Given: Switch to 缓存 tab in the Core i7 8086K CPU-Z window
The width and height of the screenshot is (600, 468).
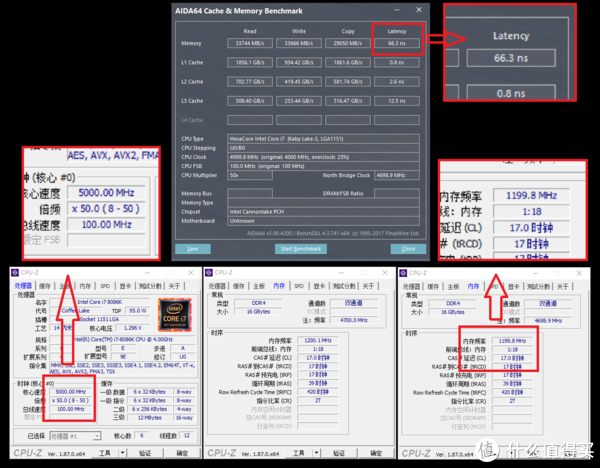Looking at the screenshot, I should click(45, 286).
